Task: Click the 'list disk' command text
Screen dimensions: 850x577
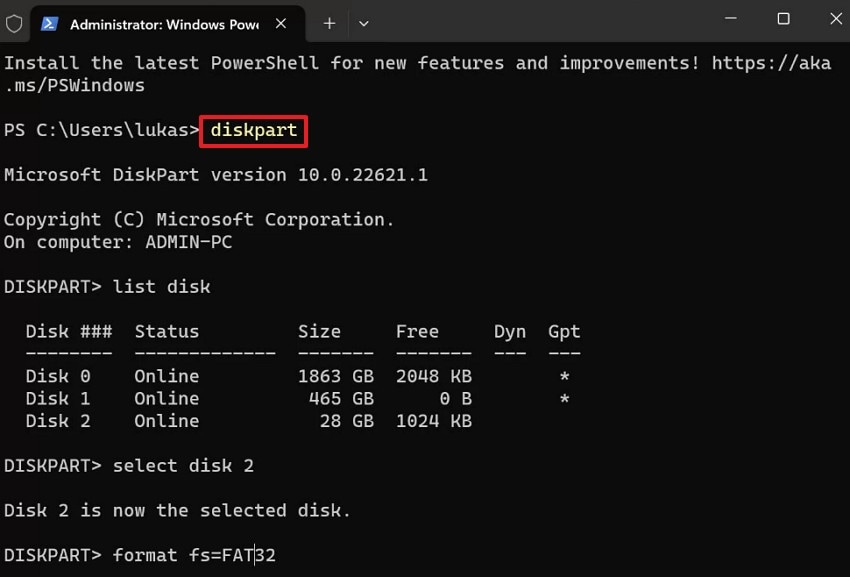Action: click(x=161, y=287)
